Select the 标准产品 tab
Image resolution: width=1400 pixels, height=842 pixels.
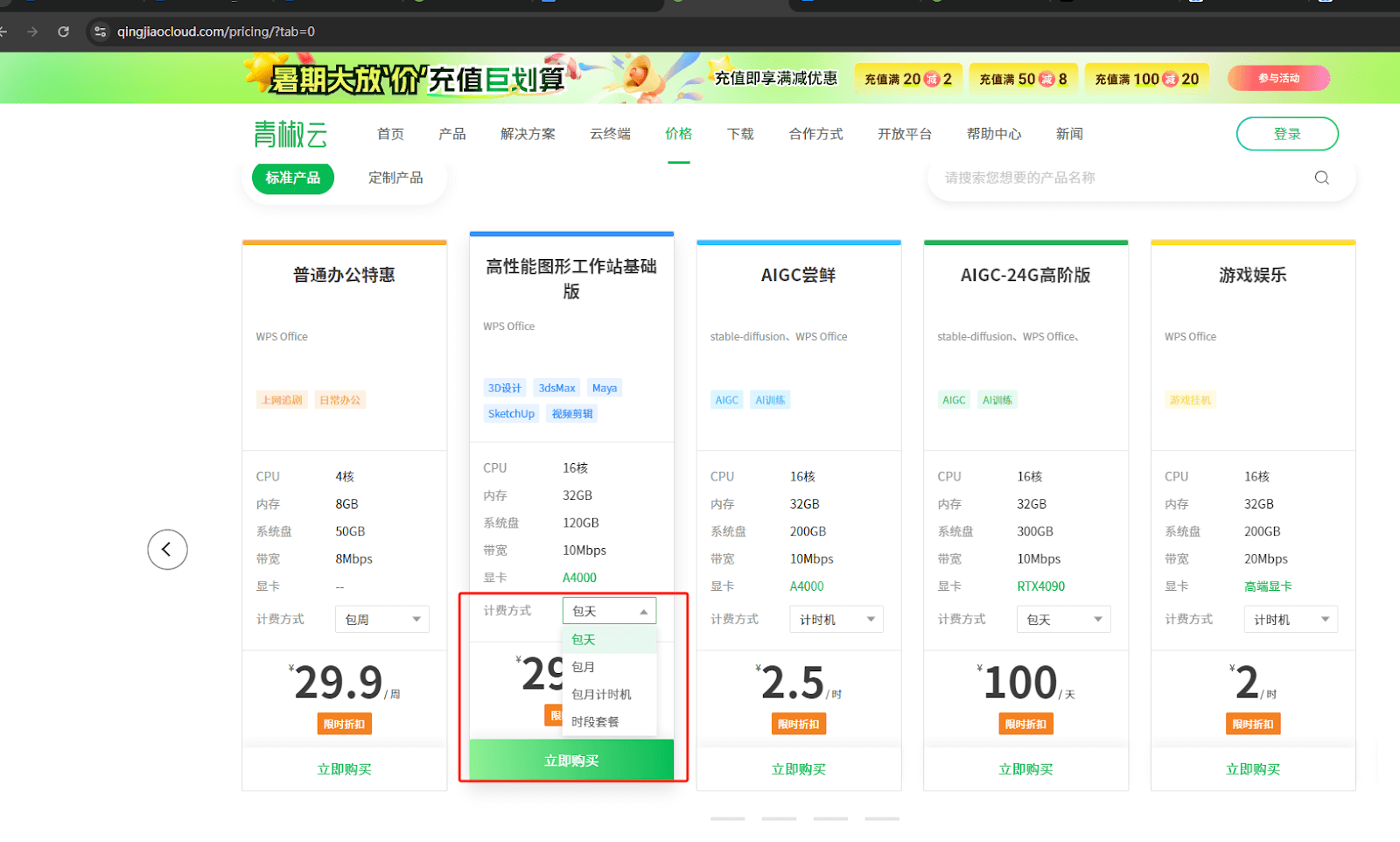(x=293, y=178)
